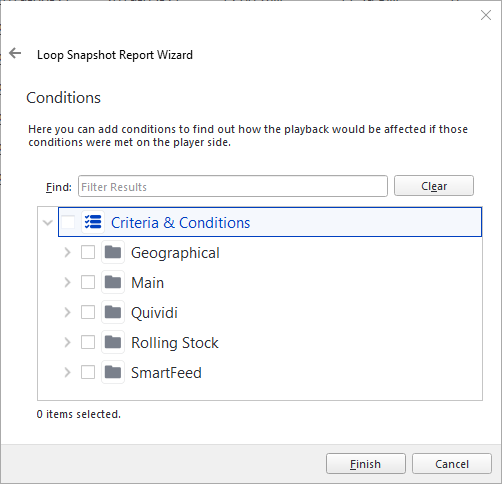Click the Geographical folder icon

click(x=113, y=252)
